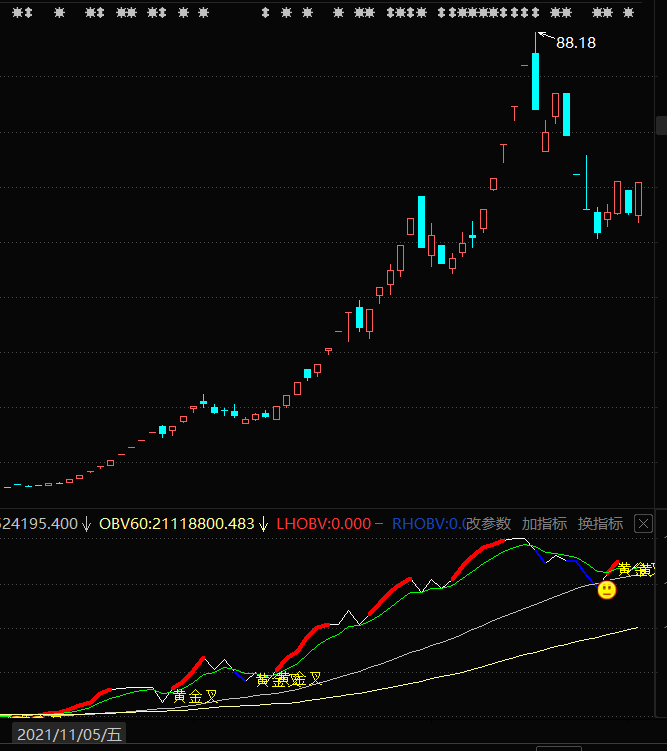The height and width of the screenshot is (751, 667).
Task: Click the down arrow after the OBV60 value
Action: [x=264, y=524]
